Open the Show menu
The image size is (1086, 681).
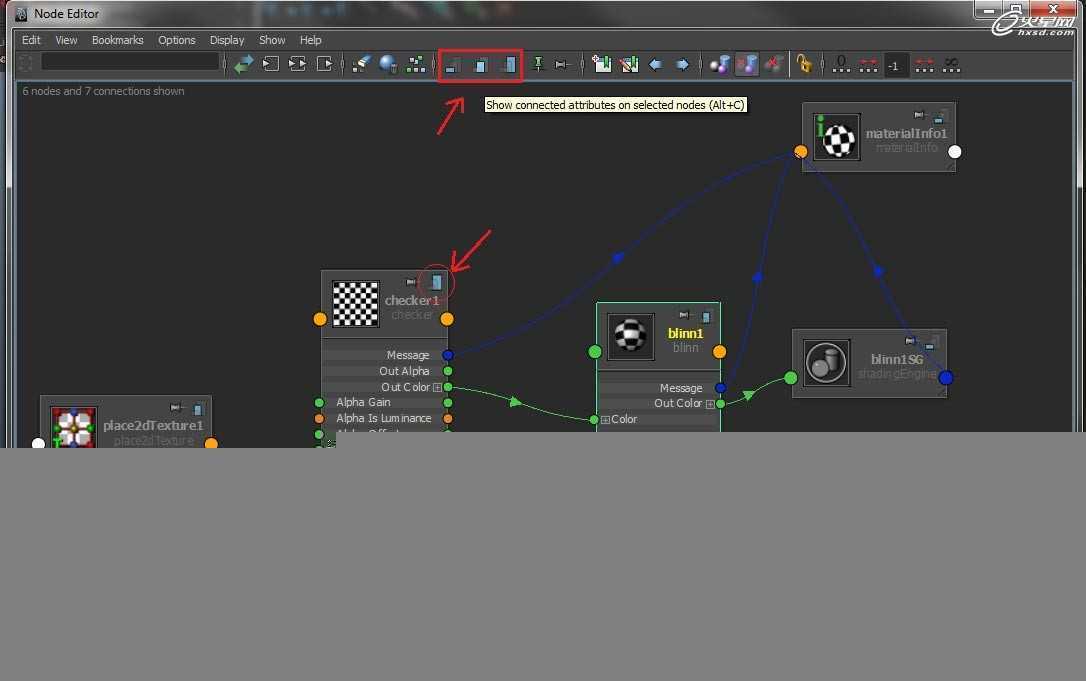pyautogui.click(x=272, y=40)
